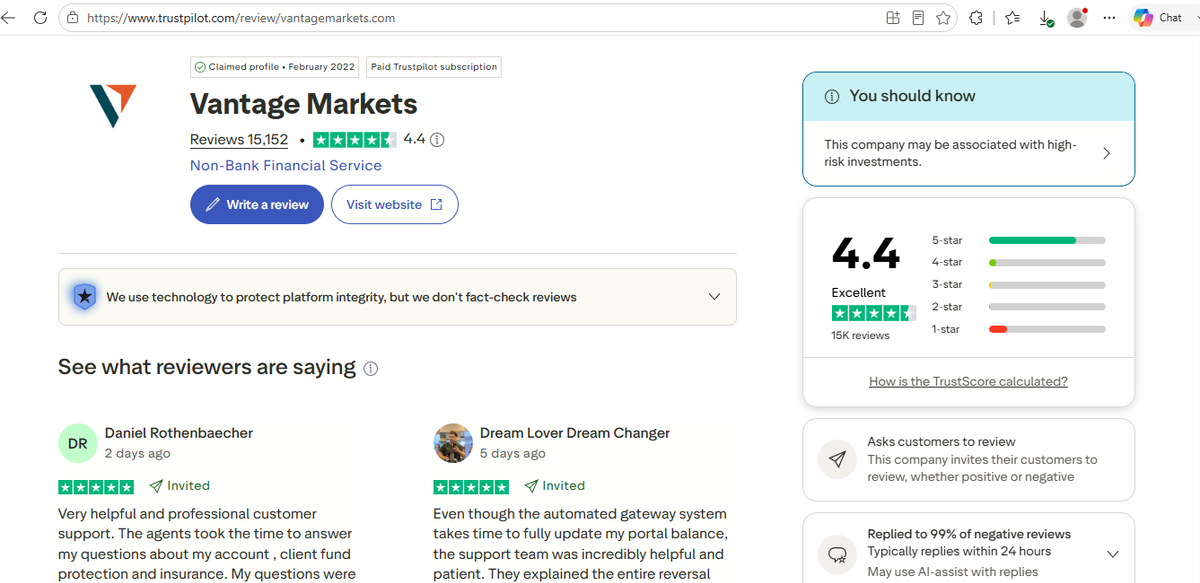Viewport: 1200px width, 583px height.
Task: Click the Vantage Markets heading
Action: tap(304, 104)
